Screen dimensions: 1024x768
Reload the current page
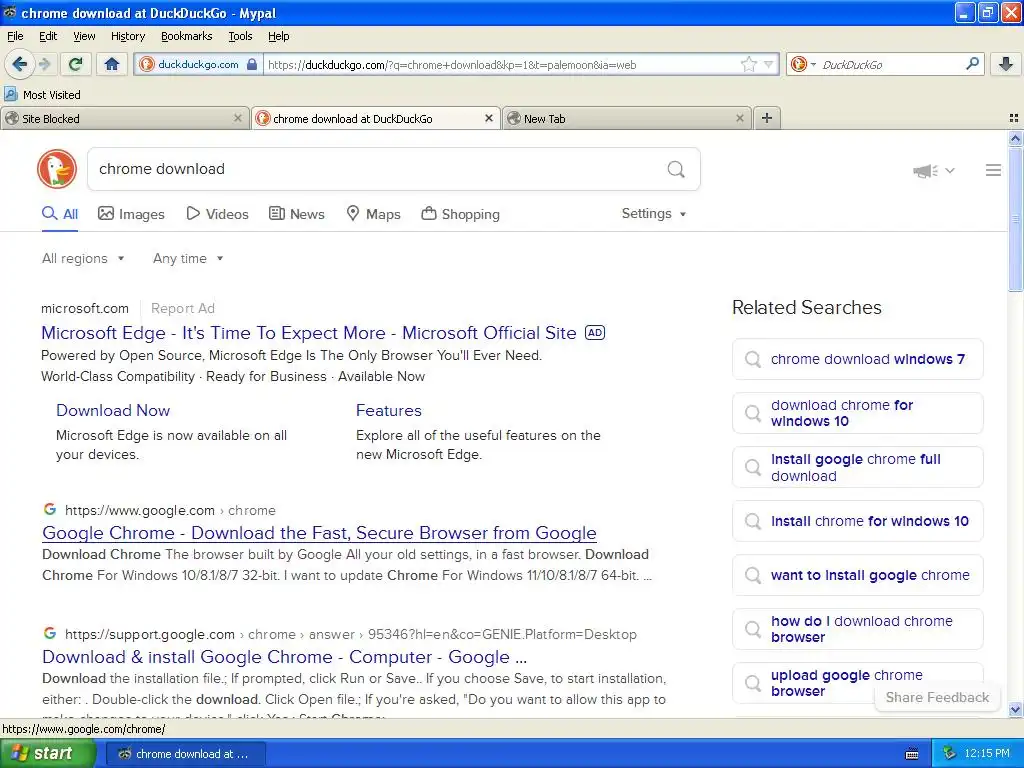click(x=76, y=64)
